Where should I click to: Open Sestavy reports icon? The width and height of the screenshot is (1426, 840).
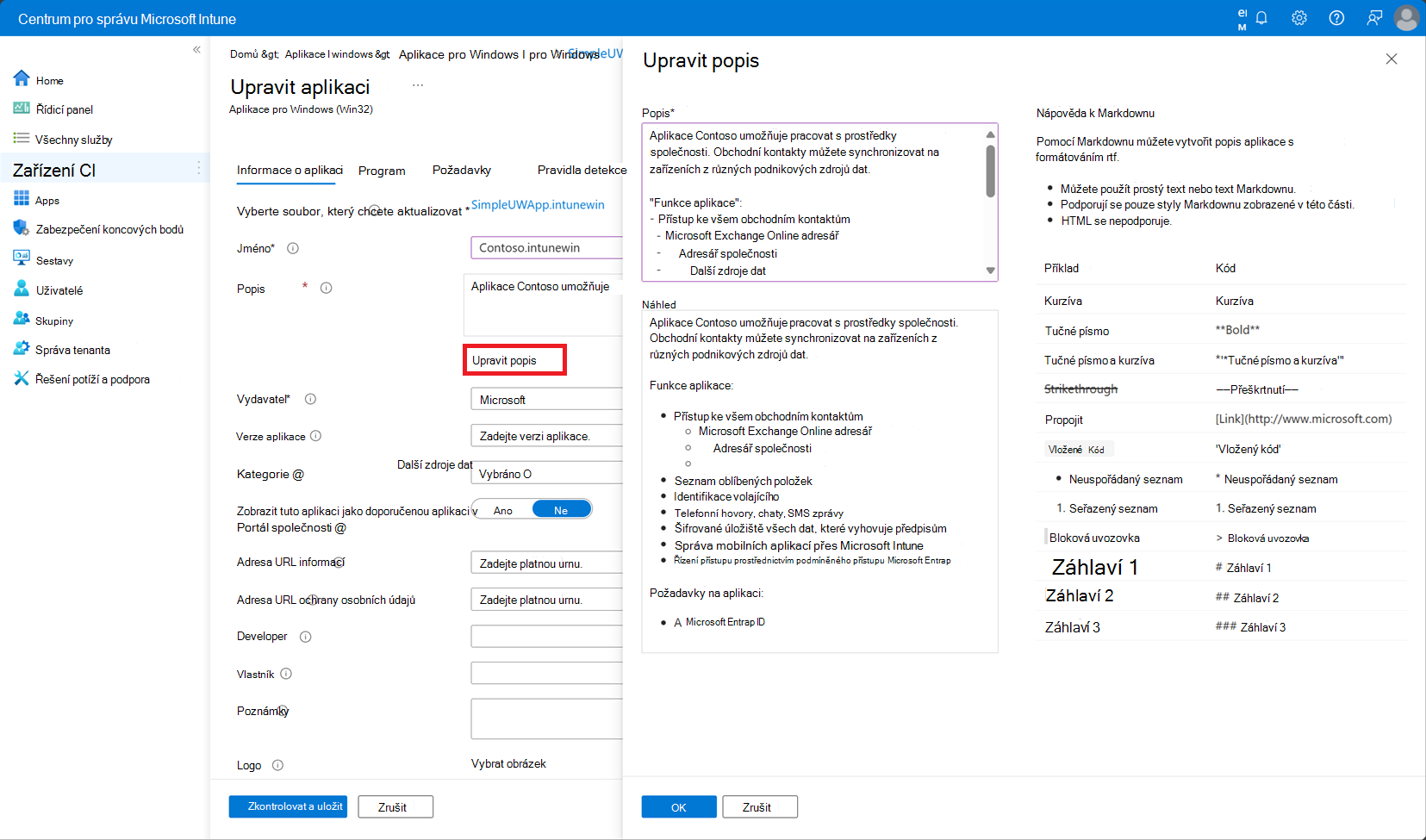tap(22, 258)
